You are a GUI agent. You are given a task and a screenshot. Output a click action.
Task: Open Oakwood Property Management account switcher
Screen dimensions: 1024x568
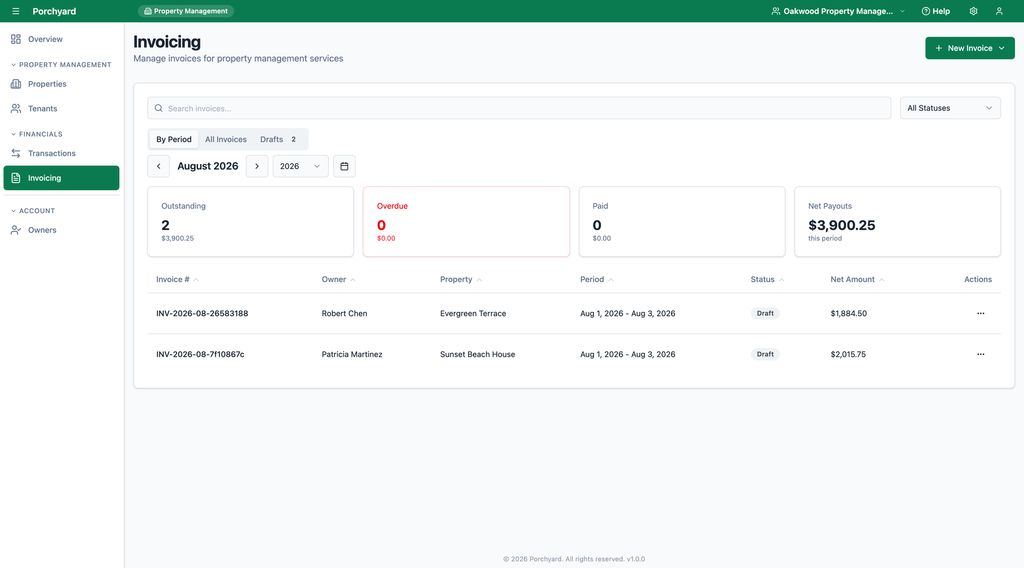tap(838, 11)
